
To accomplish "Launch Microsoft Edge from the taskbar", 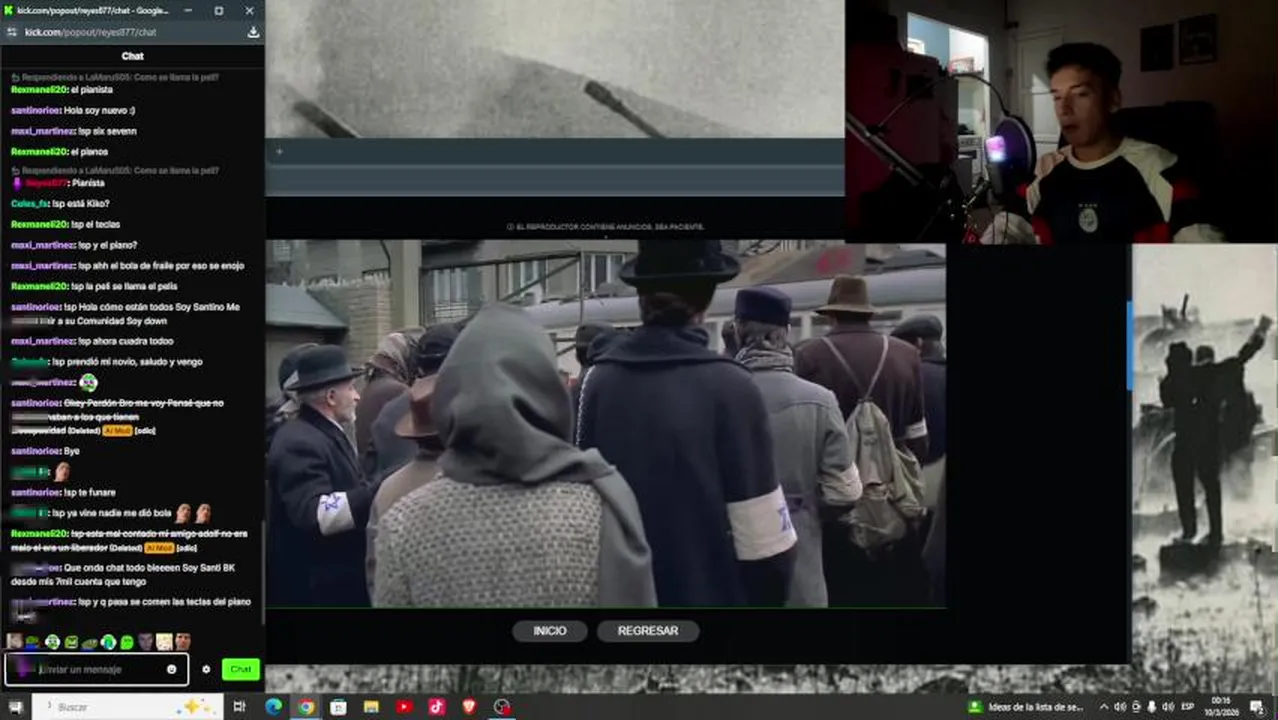I will (273, 707).
